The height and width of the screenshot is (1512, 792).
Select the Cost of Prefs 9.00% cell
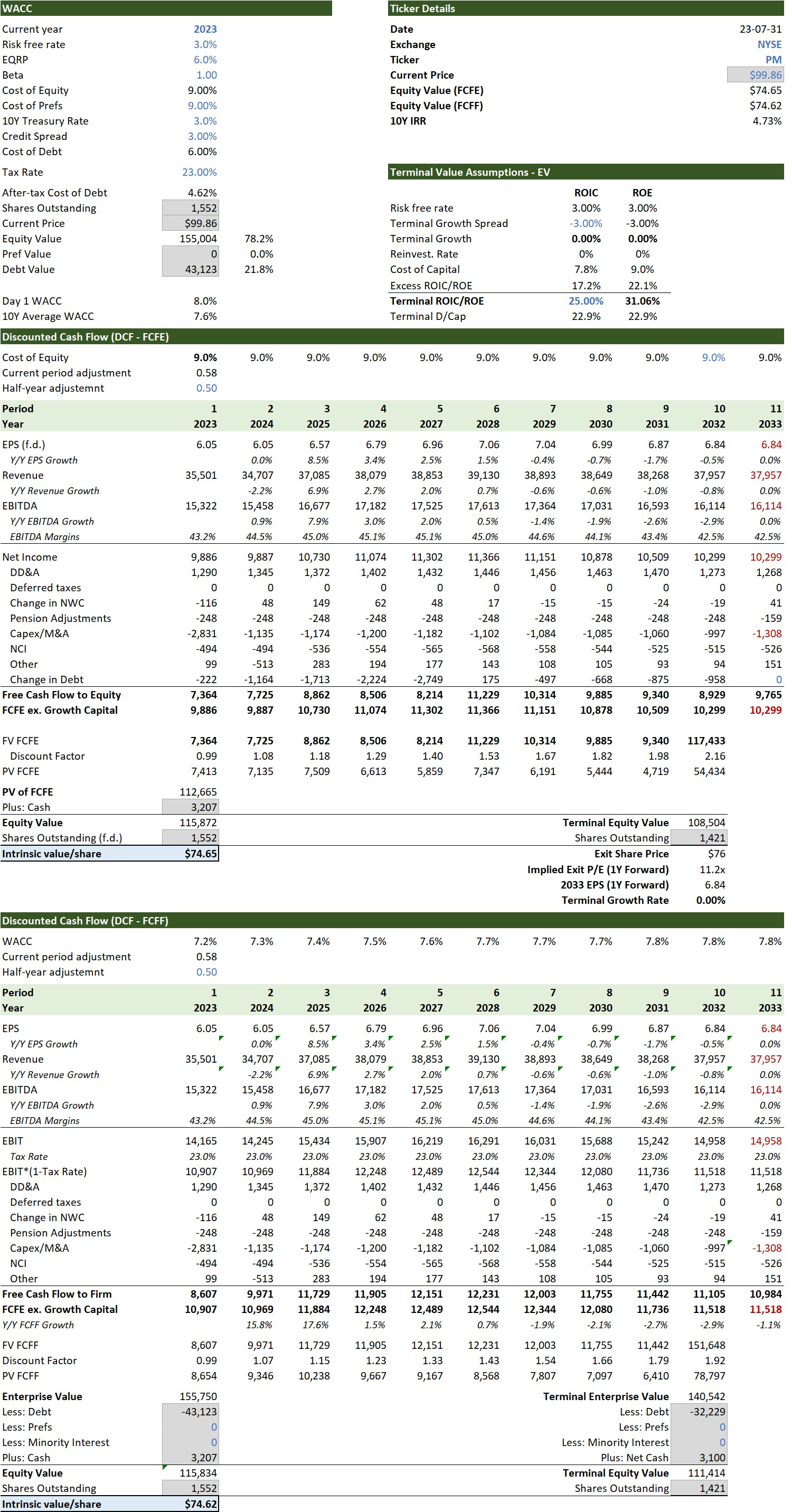click(202, 106)
